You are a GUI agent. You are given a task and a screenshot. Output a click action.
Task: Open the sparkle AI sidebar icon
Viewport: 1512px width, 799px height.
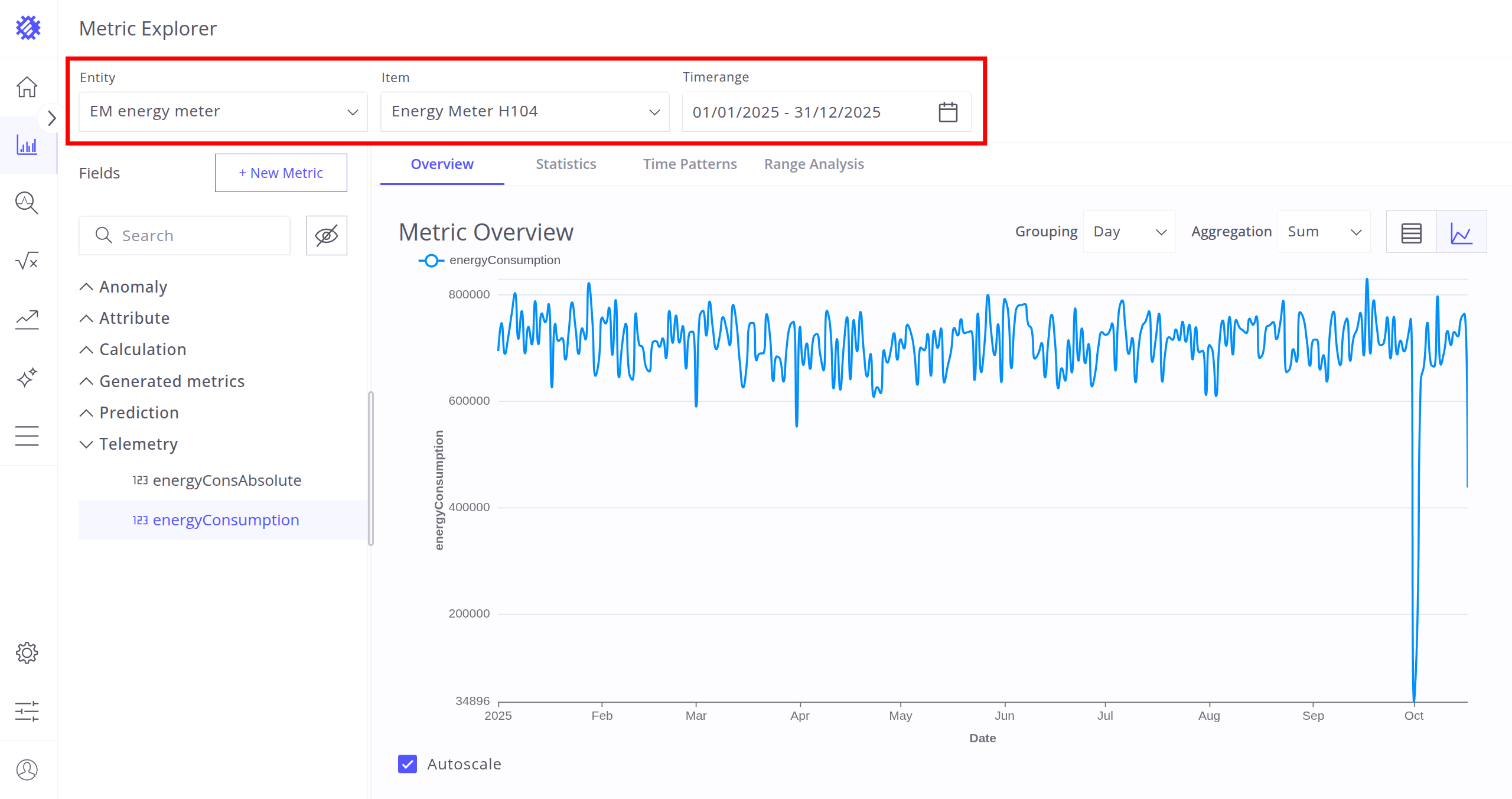click(27, 377)
